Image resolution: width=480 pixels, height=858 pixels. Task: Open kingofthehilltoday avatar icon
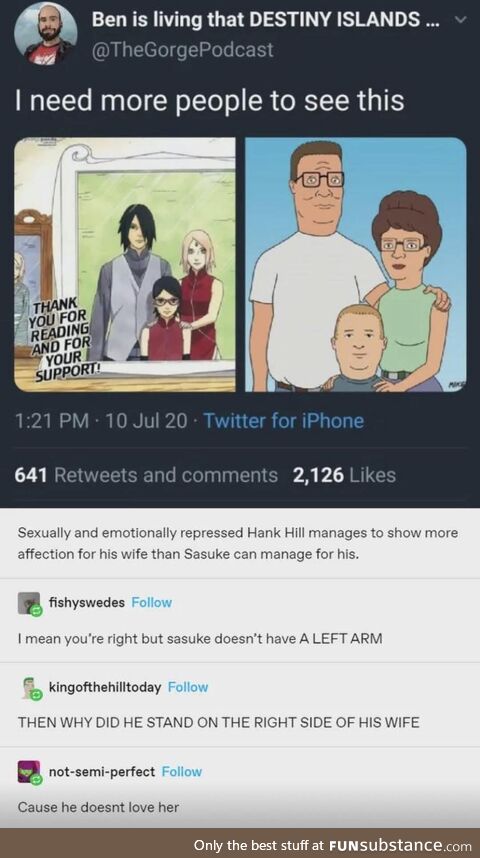(x=29, y=688)
